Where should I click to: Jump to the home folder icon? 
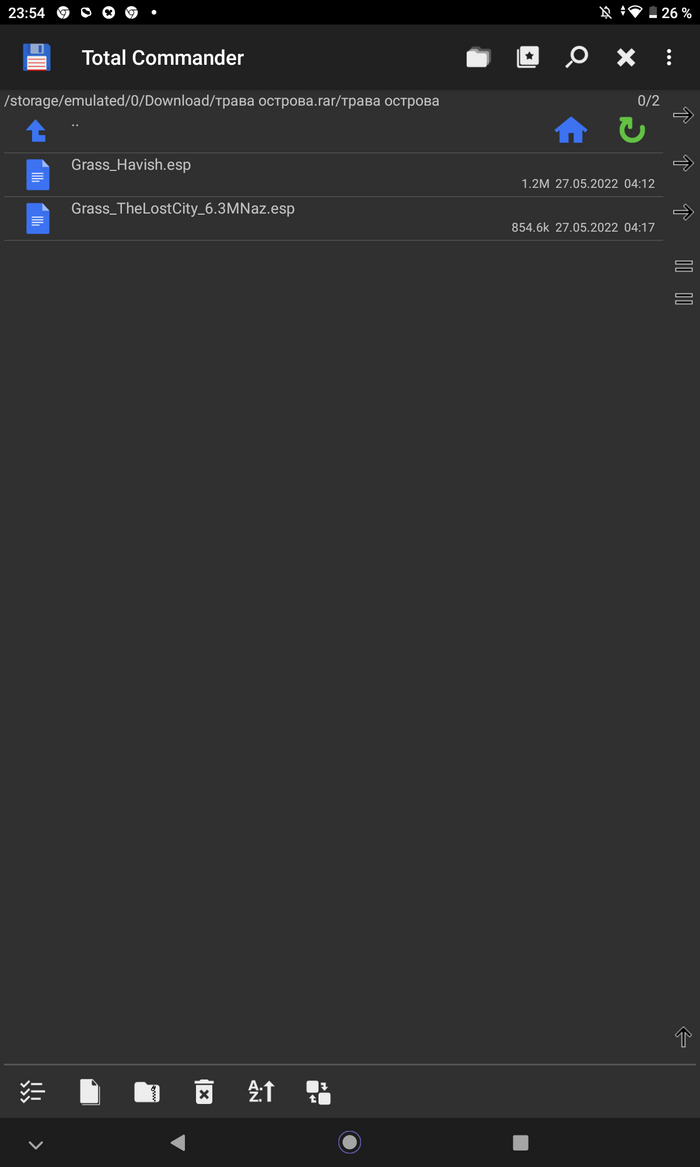571,131
